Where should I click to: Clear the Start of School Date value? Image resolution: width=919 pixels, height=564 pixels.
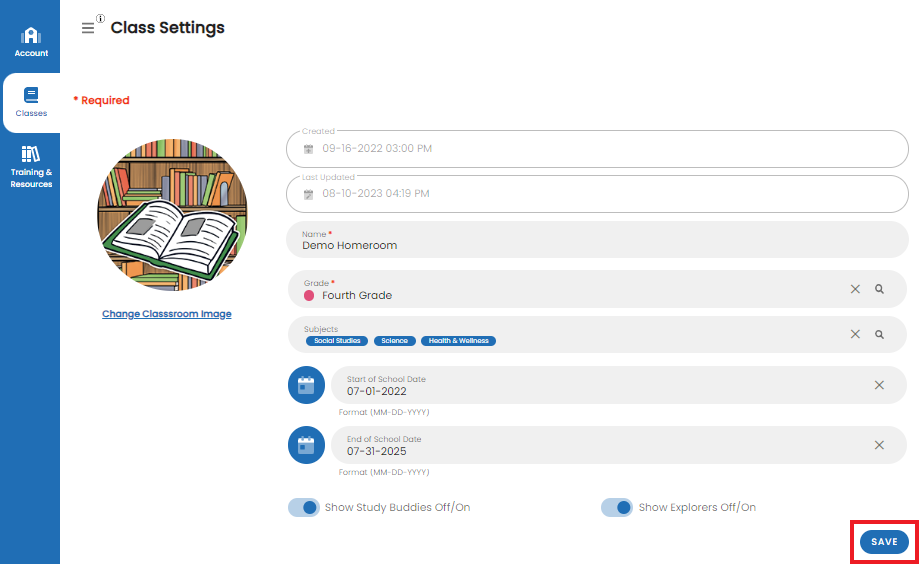879,385
